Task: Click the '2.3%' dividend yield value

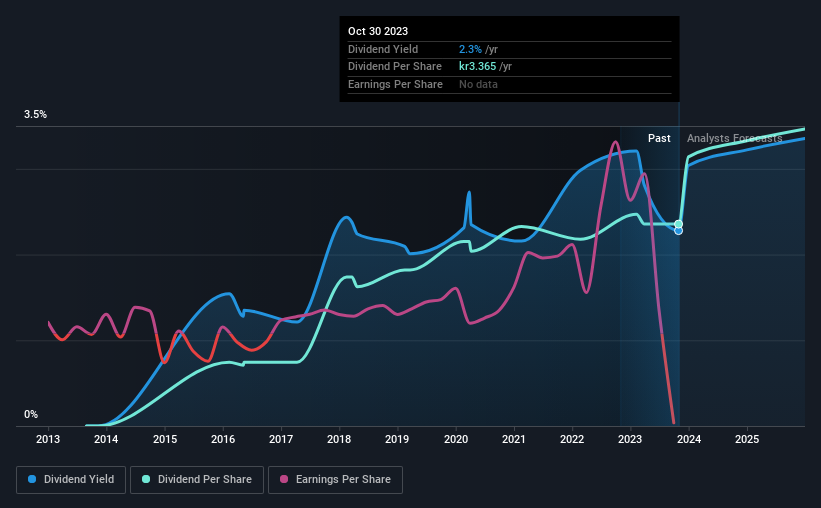Action: (470, 49)
